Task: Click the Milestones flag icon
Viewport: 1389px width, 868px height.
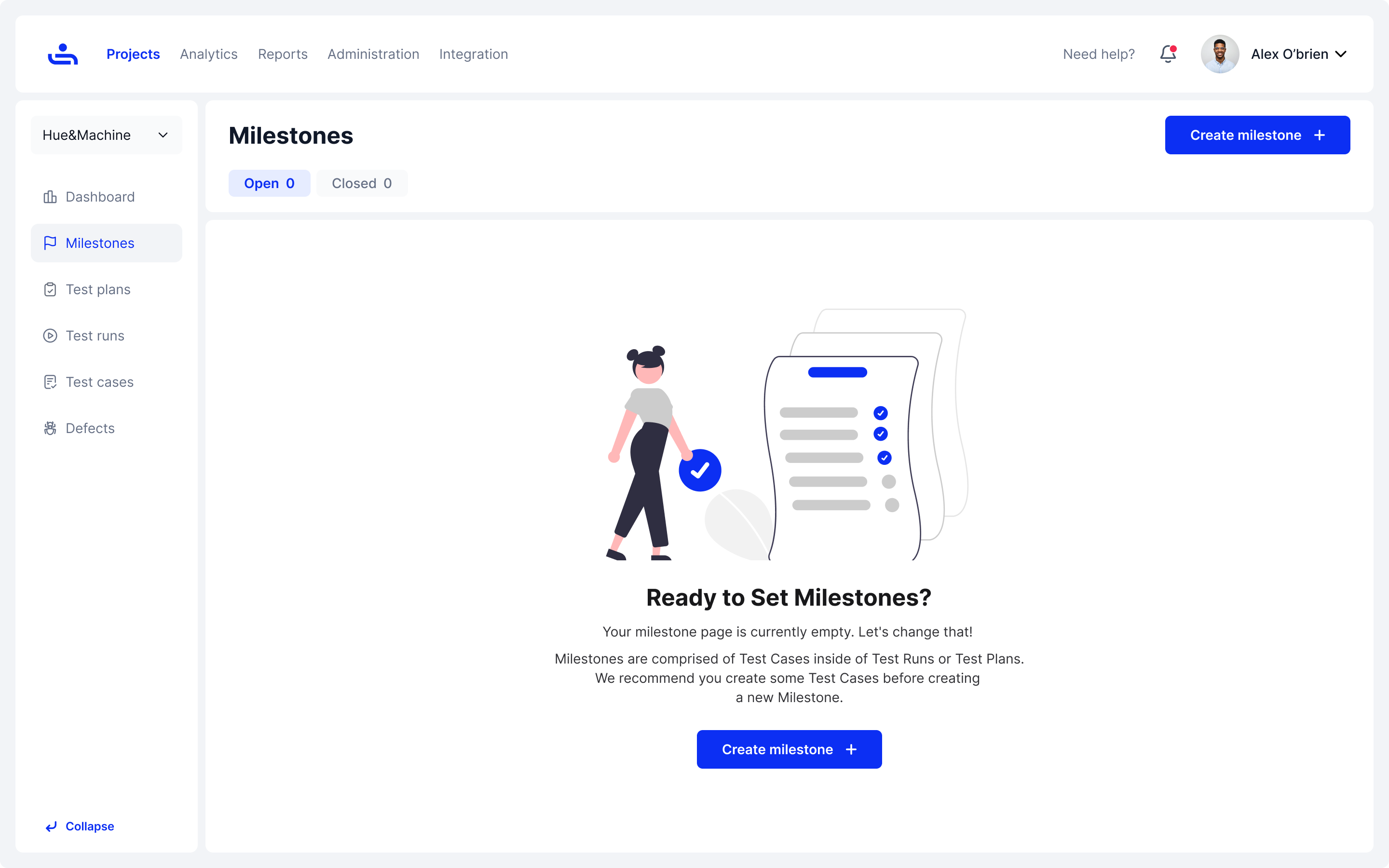Action: point(50,243)
